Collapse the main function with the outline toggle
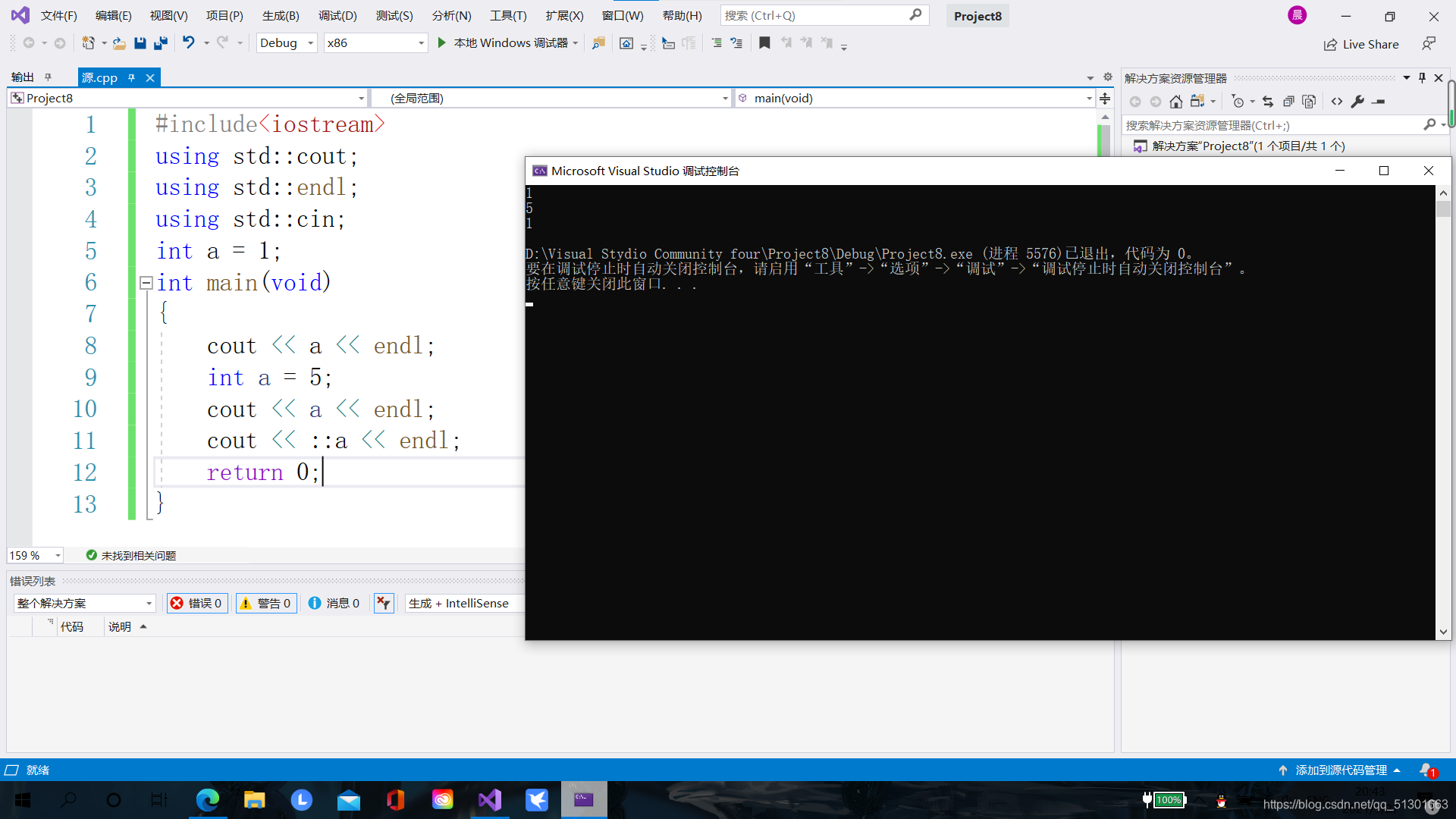Viewport: 1456px width, 819px height. pyautogui.click(x=146, y=283)
